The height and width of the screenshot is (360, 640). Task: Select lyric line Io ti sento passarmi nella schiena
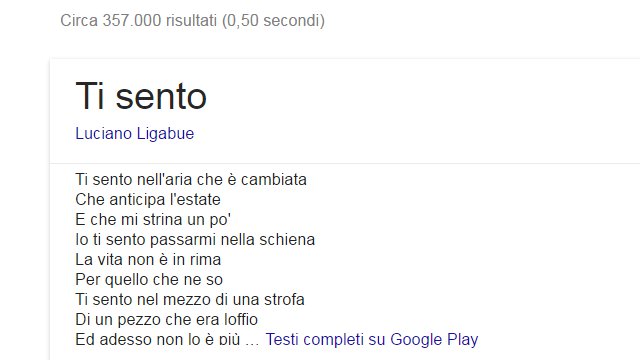point(195,240)
